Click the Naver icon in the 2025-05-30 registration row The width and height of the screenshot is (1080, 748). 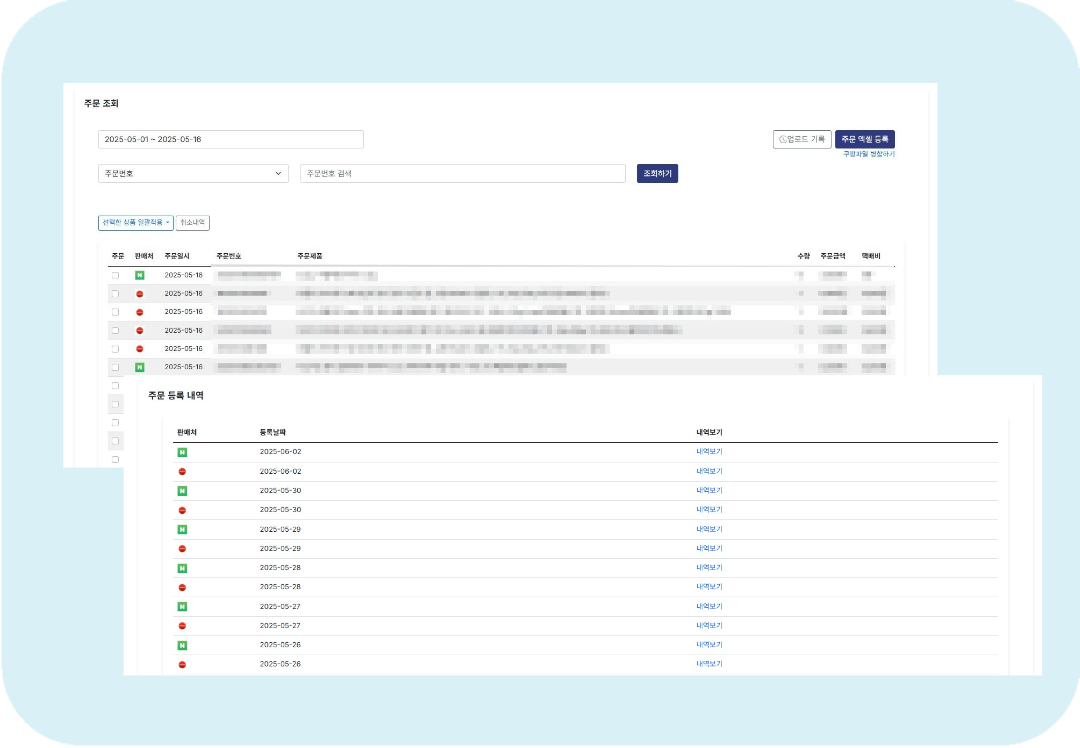pyautogui.click(x=182, y=491)
